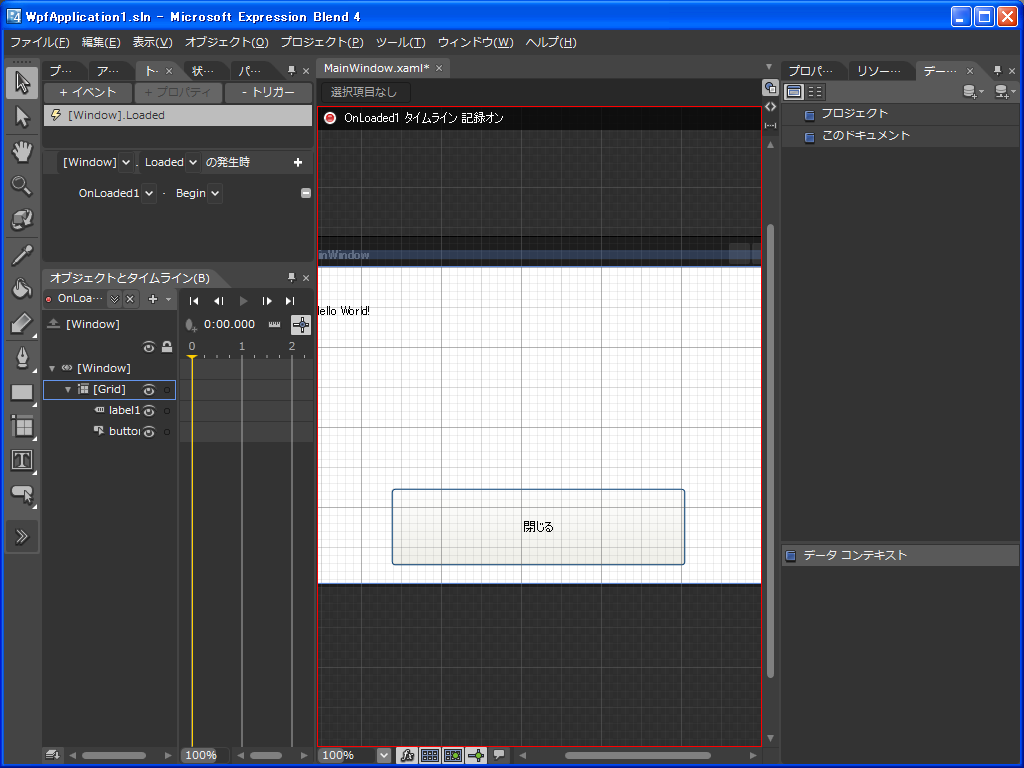Activate the Zoom magnifier tool
The image size is (1024, 768).
tap(22, 186)
